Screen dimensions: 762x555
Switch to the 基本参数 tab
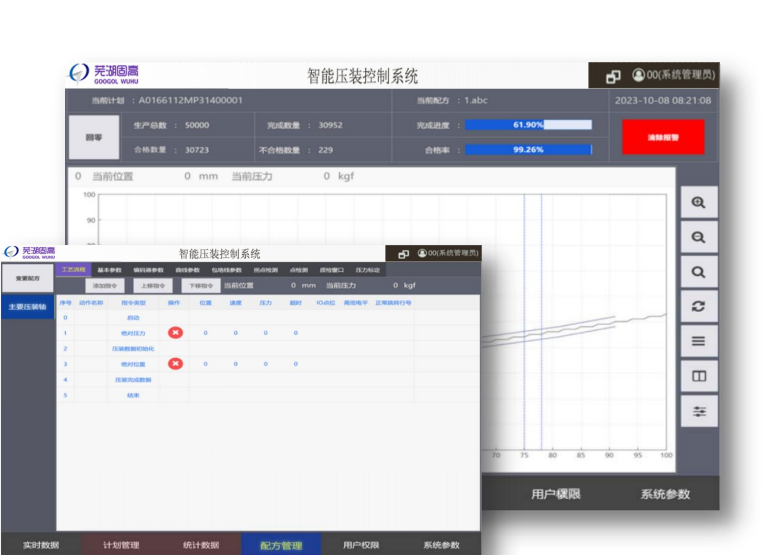pos(109,270)
